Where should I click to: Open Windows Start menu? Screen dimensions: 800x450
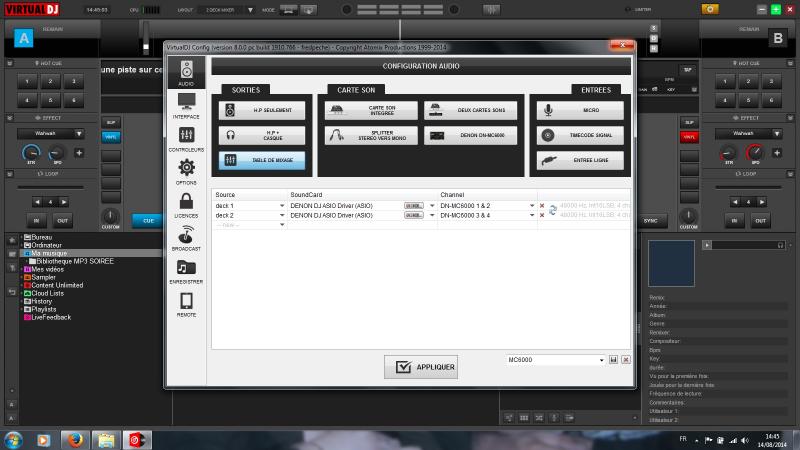13,440
